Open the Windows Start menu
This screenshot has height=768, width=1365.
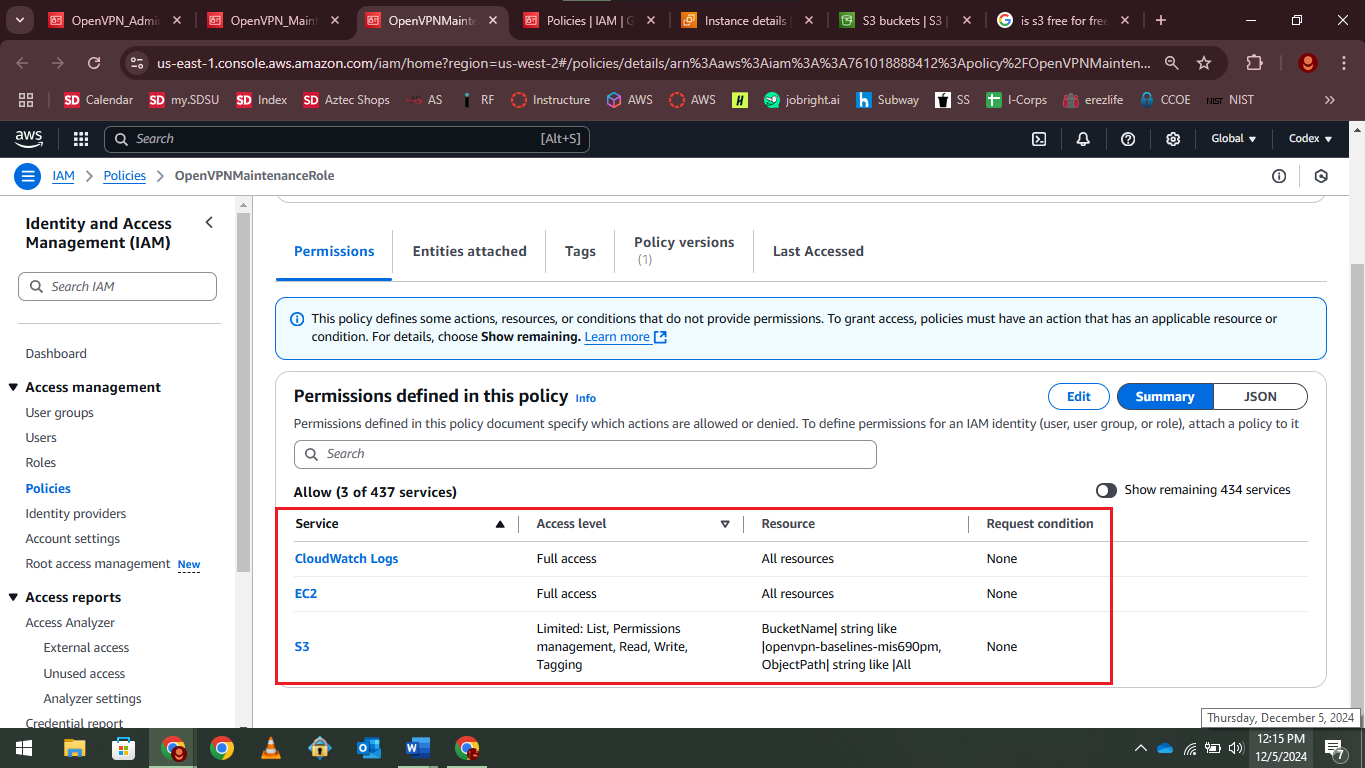point(24,748)
